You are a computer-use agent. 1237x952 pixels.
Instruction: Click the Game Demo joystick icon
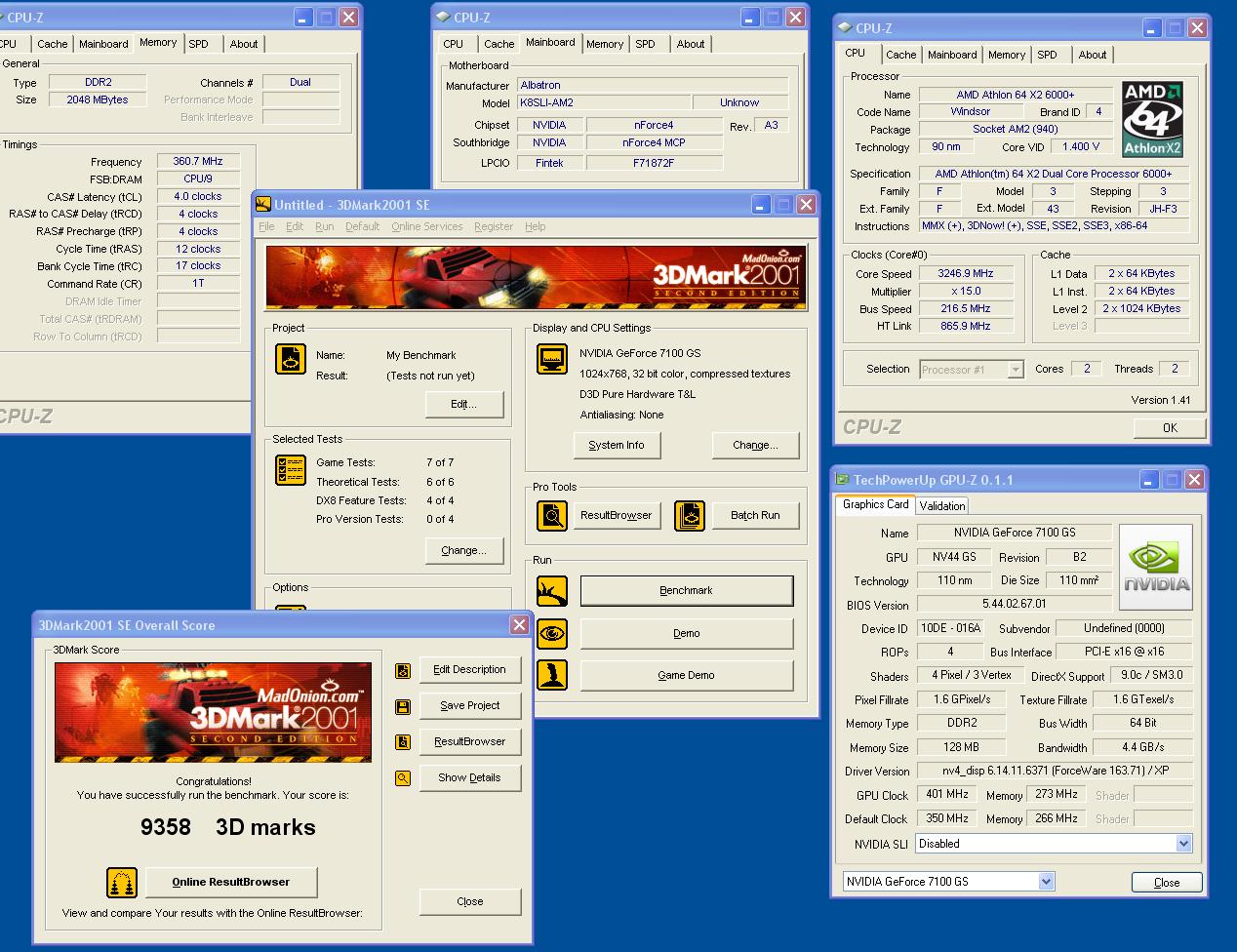pos(552,675)
